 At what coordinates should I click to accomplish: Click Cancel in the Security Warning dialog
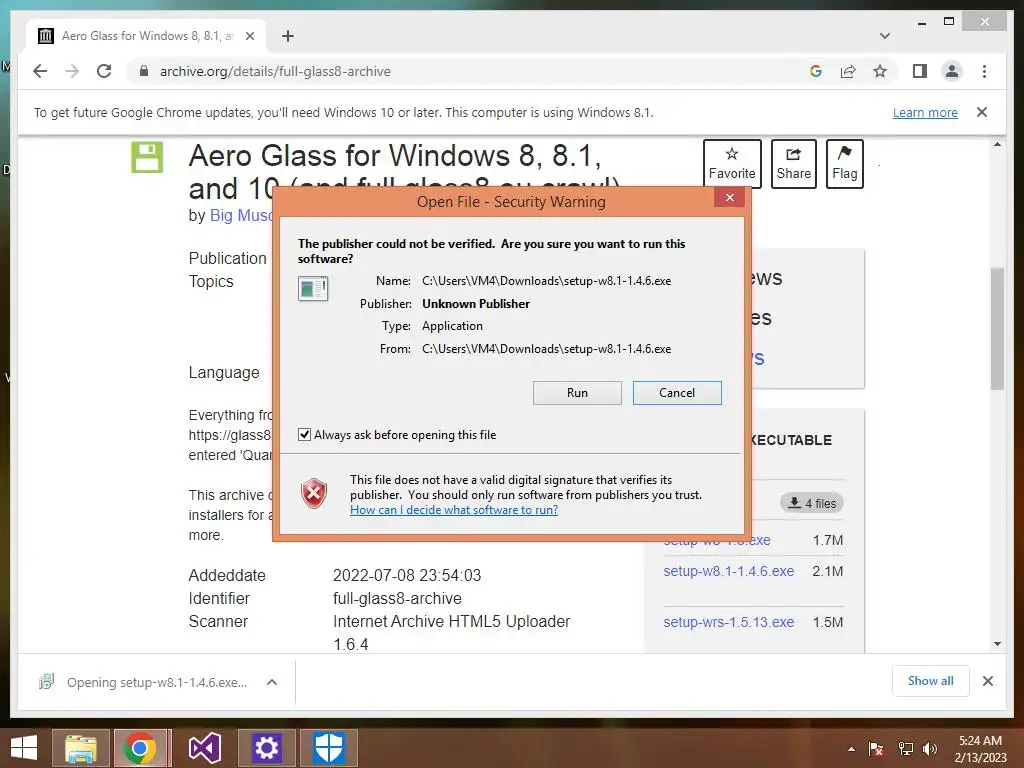pos(677,392)
